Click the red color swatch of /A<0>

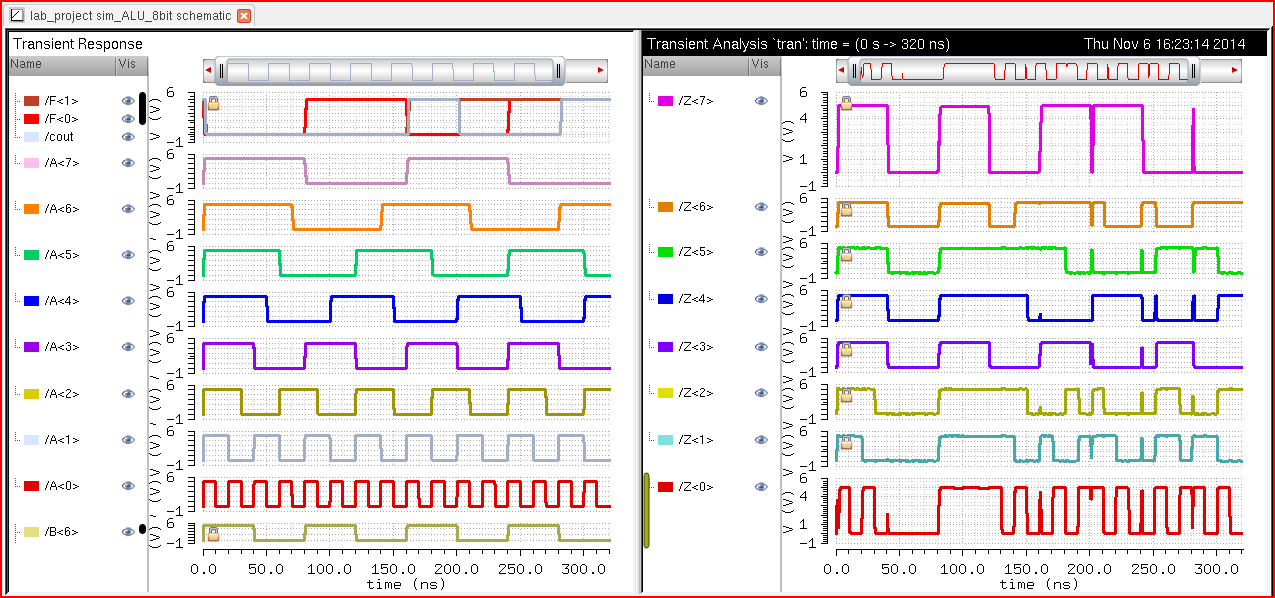pos(31,486)
